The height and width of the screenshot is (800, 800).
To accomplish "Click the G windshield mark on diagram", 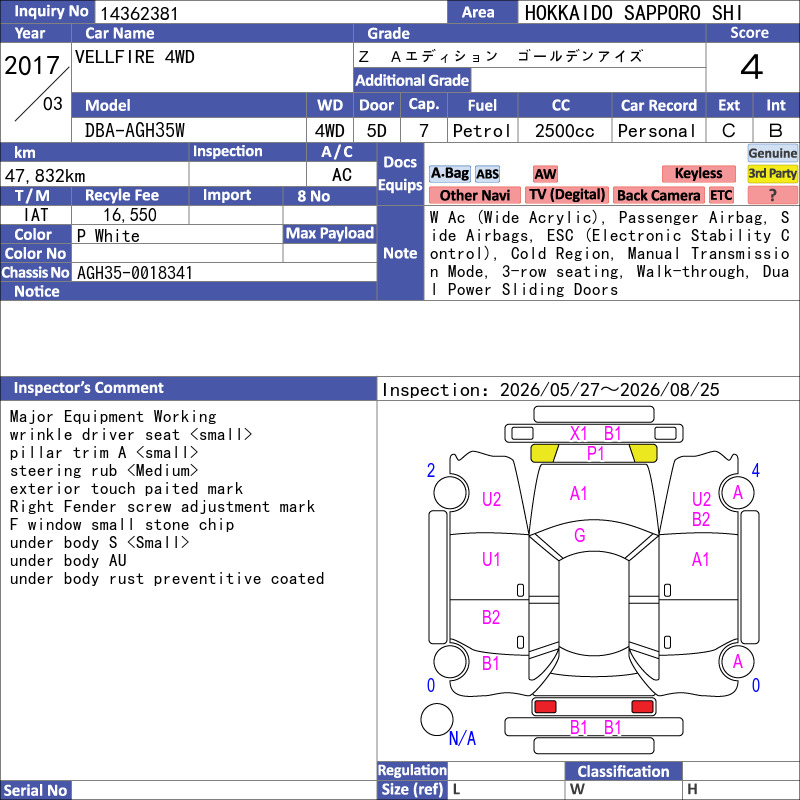I will pyautogui.click(x=580, y=535).
